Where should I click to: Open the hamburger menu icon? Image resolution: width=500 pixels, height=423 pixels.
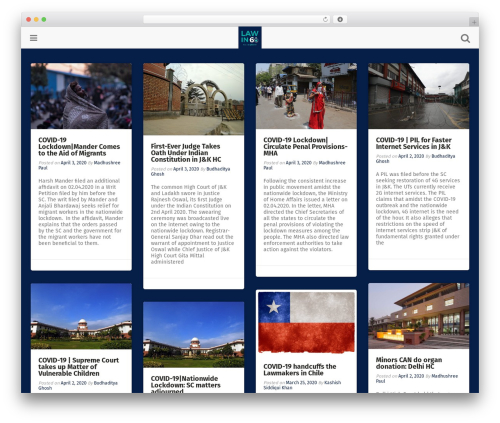33,38
